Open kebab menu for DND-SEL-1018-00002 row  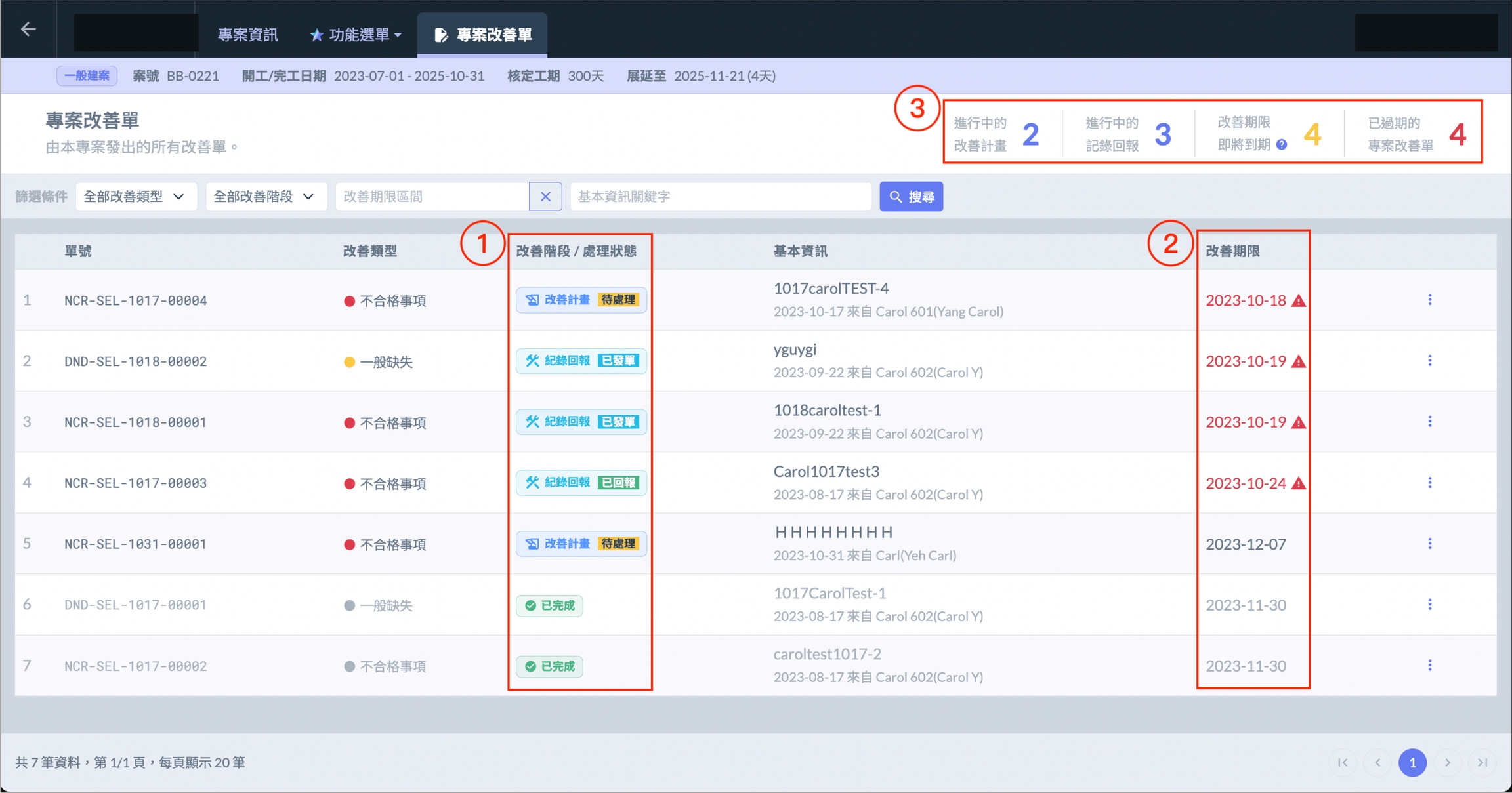pos(1429,361)
